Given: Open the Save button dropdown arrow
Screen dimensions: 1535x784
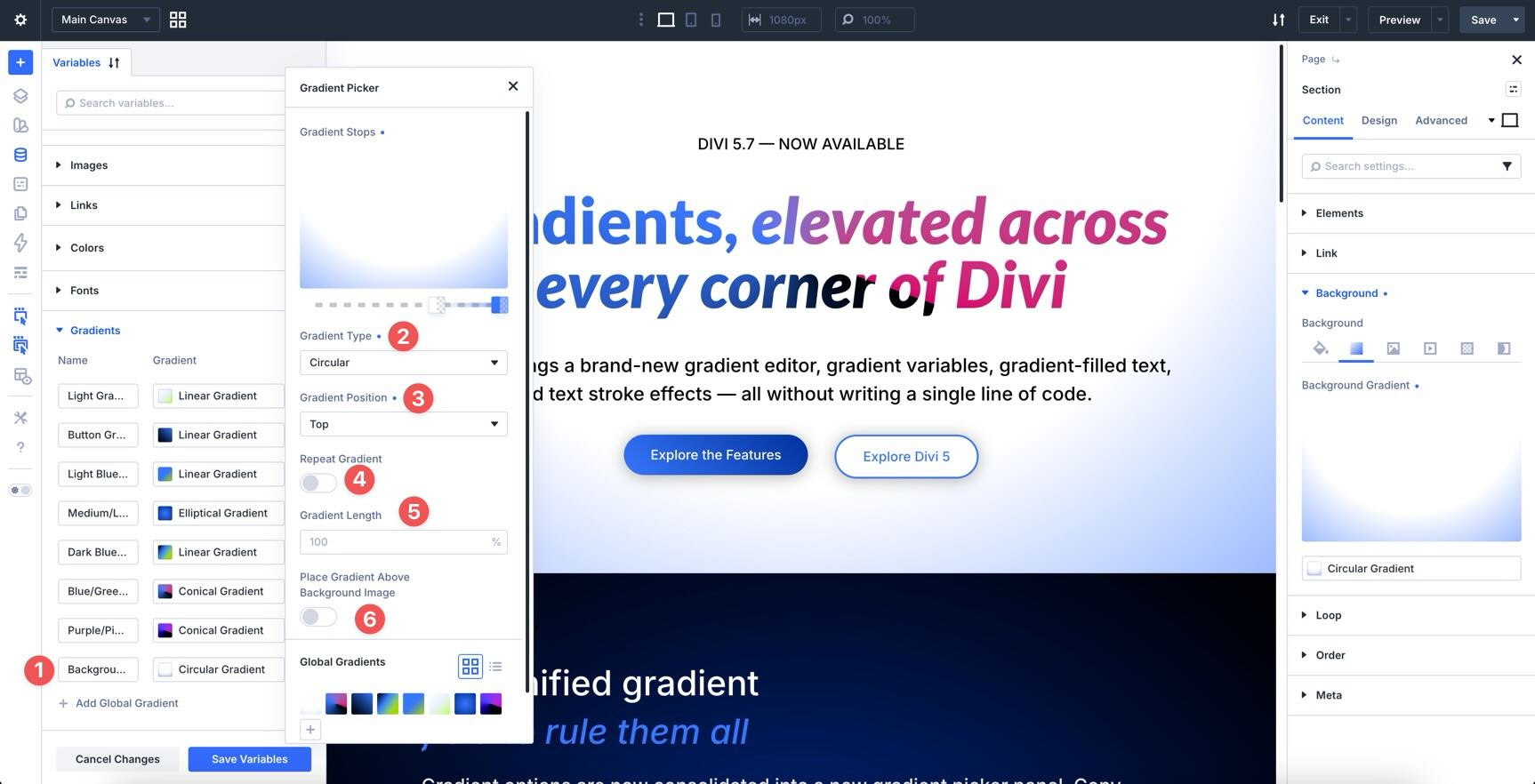Looking at the screenshot, I should (x=1516, y=20).
